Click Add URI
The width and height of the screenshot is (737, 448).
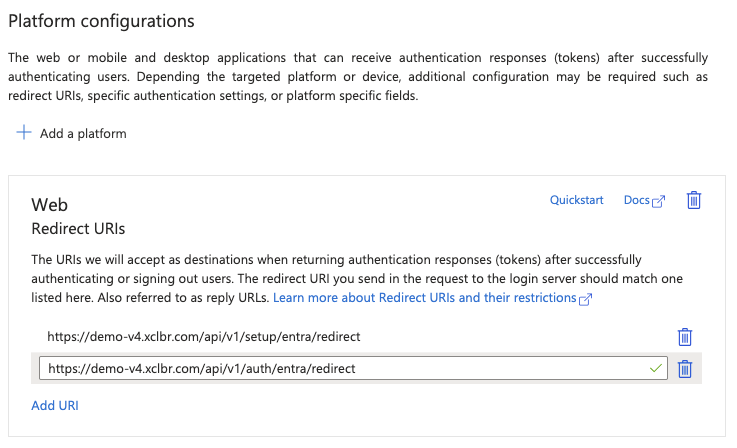55,405
